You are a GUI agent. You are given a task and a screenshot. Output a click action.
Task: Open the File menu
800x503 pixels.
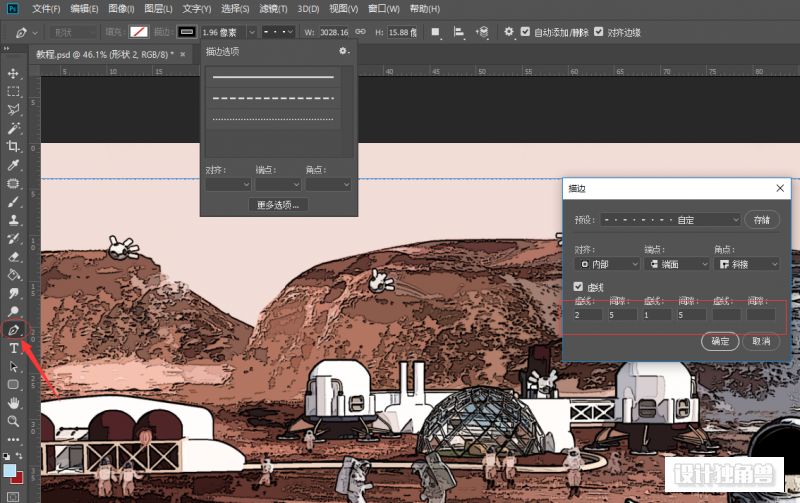(46, 9)
